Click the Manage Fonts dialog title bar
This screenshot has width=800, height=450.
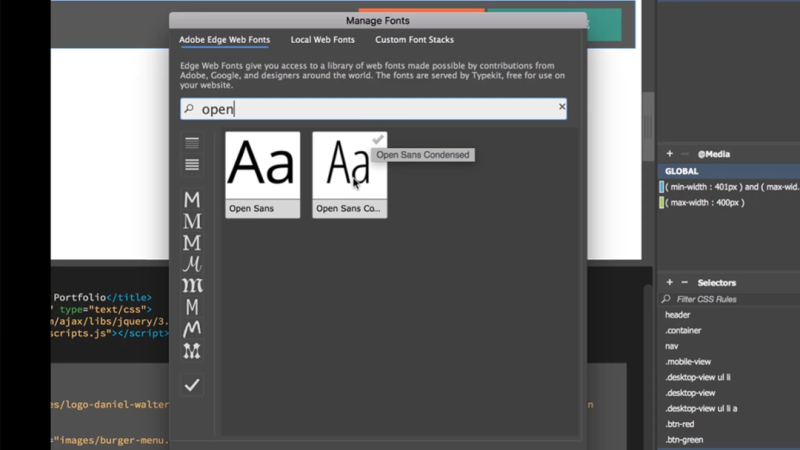pyautogui.click(x=378, y=21)
